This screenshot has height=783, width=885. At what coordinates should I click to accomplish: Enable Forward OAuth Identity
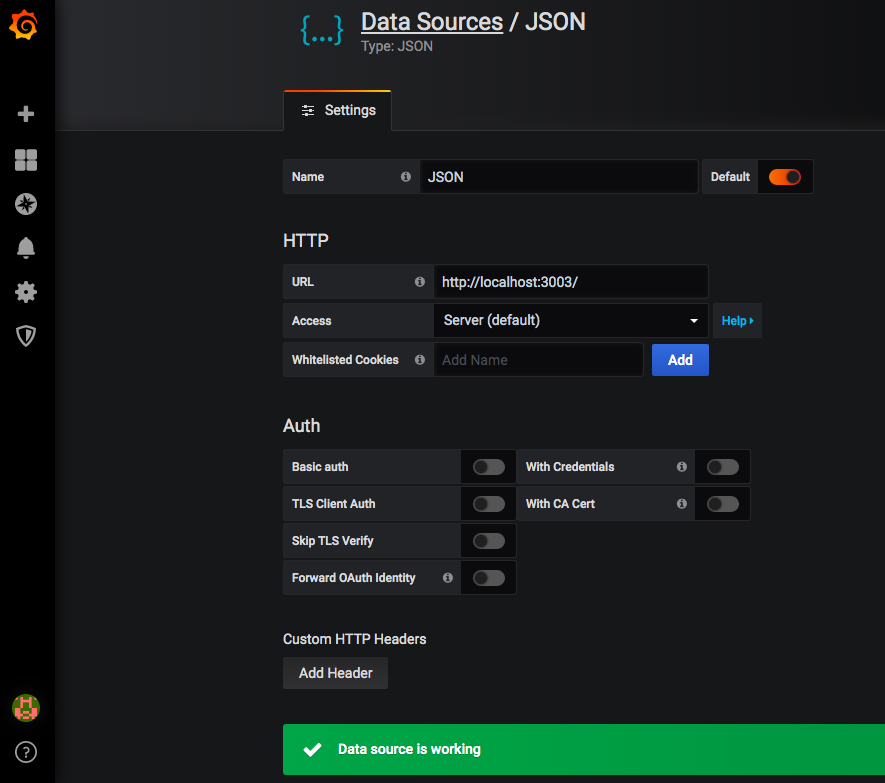click(x=488, y=577)
